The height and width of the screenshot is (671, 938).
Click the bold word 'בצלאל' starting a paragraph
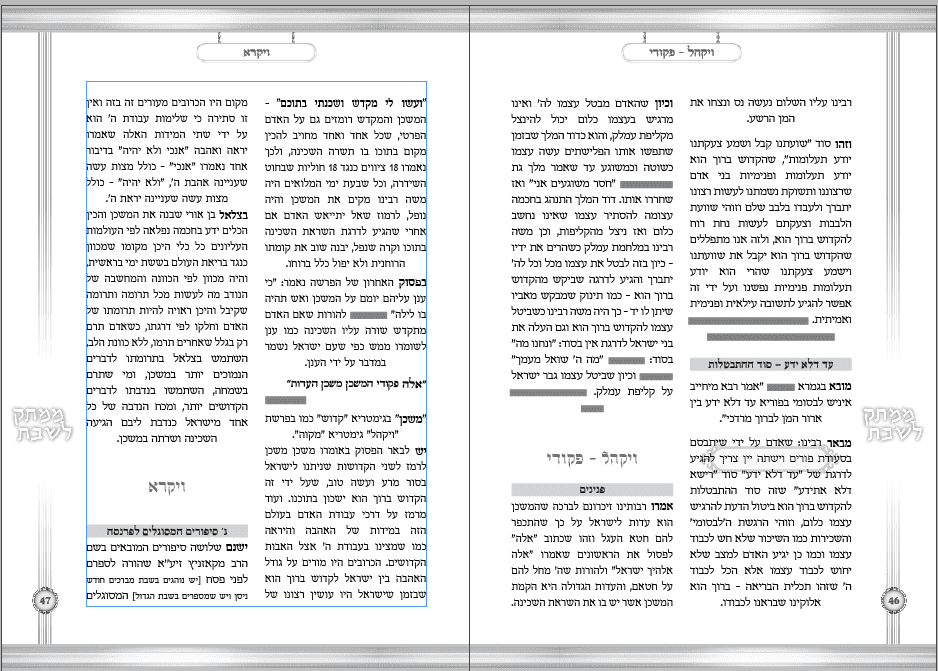[233, 215]
